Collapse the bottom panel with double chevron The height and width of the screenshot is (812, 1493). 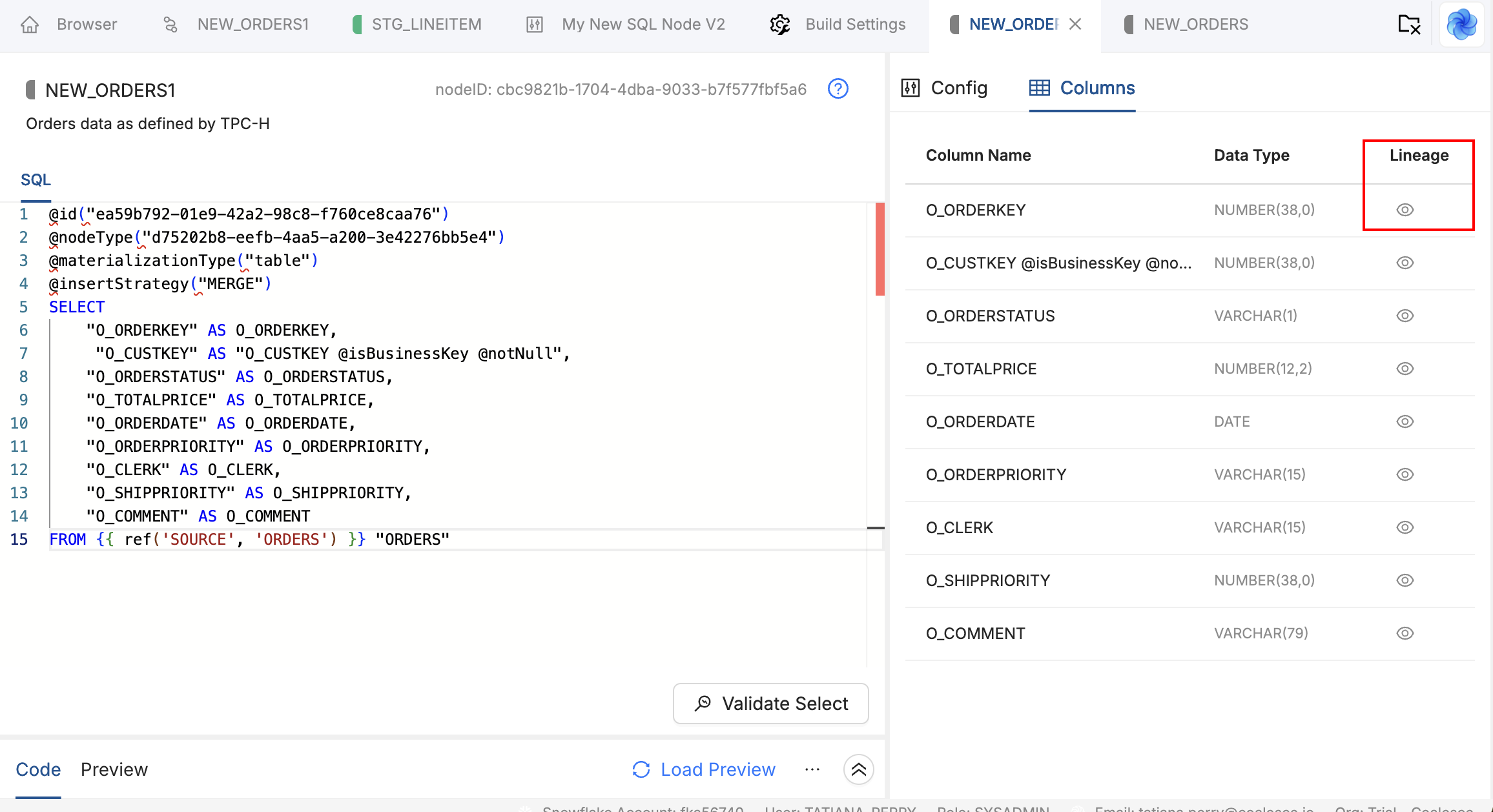click(858, 769)
